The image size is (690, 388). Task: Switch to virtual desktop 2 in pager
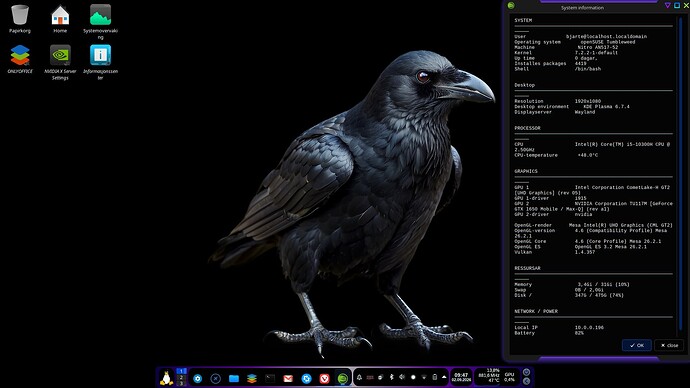(181, 377)
